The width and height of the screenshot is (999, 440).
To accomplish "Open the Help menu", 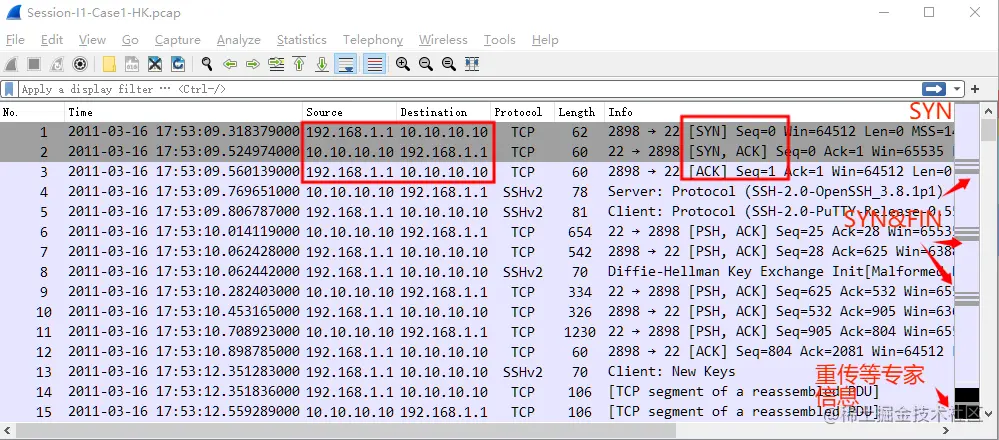I will pyautogui.click(x=545, y=40).
